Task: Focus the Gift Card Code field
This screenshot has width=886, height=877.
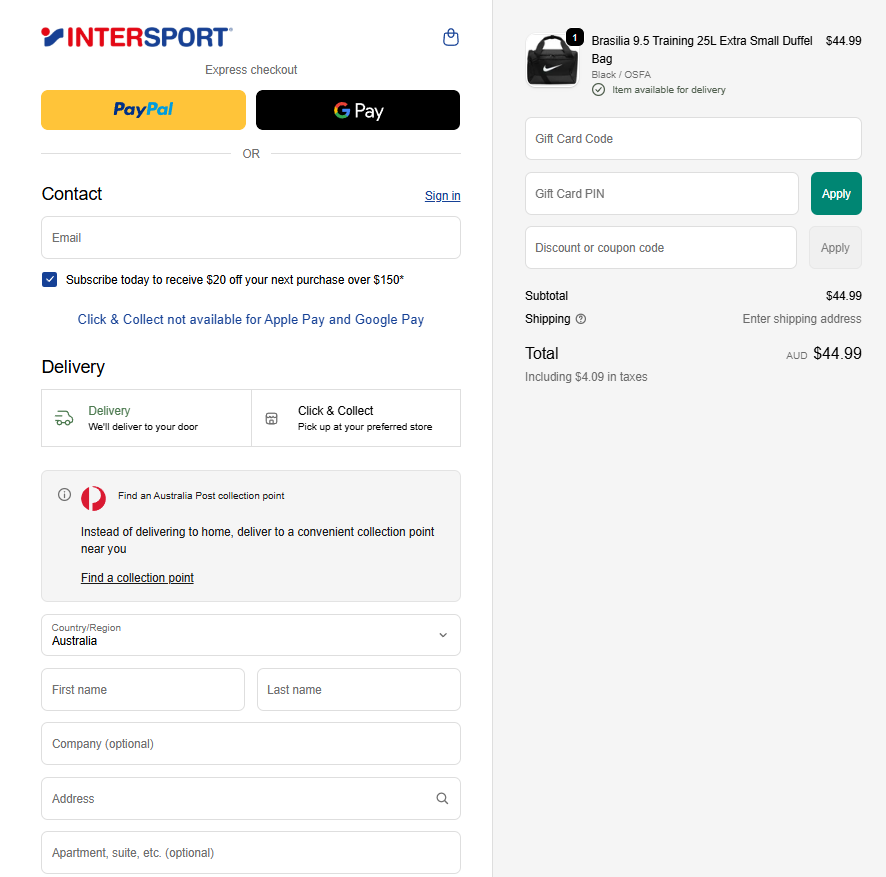Action: [x=693, y=139]
